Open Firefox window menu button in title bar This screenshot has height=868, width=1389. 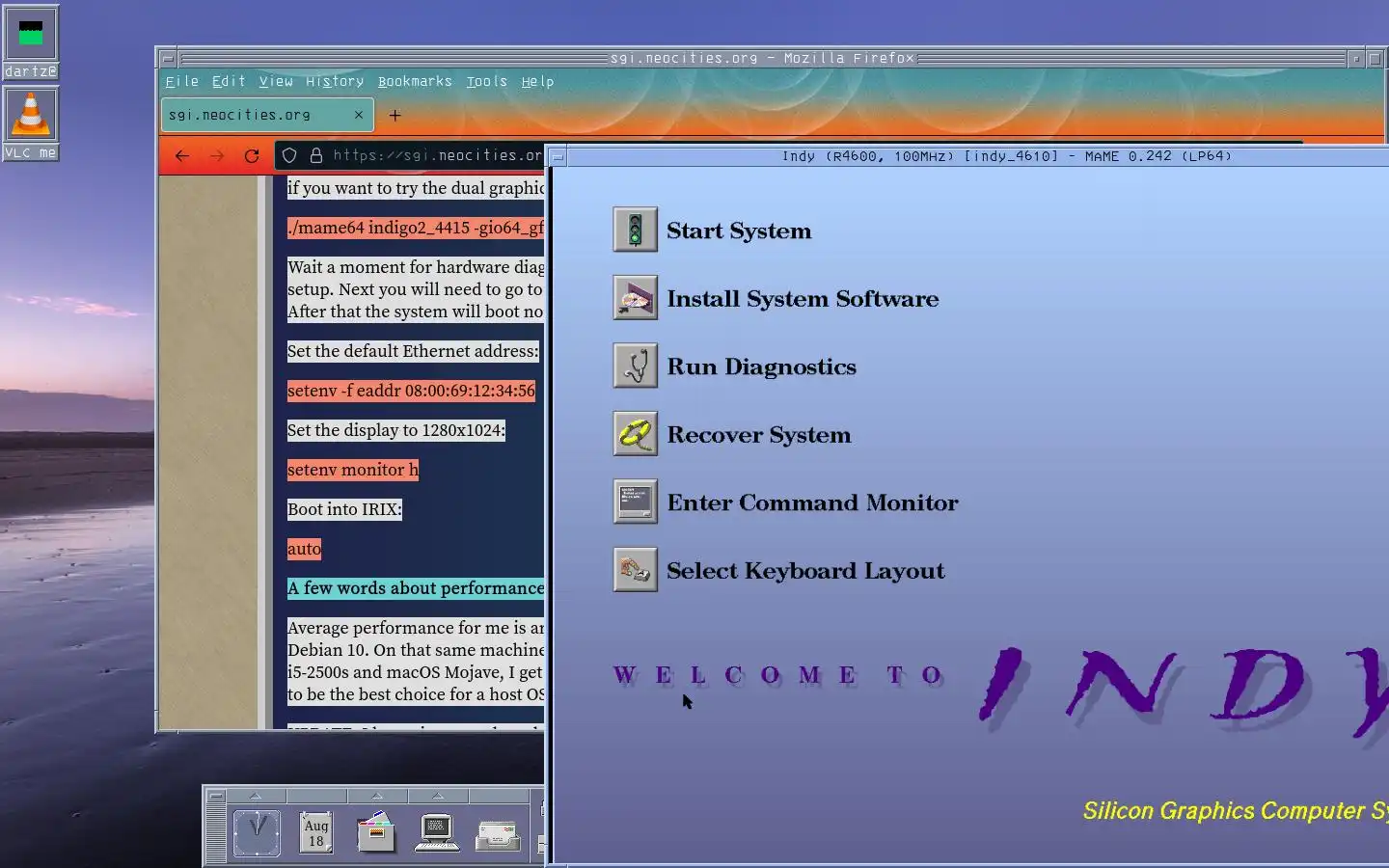[168, 59]
